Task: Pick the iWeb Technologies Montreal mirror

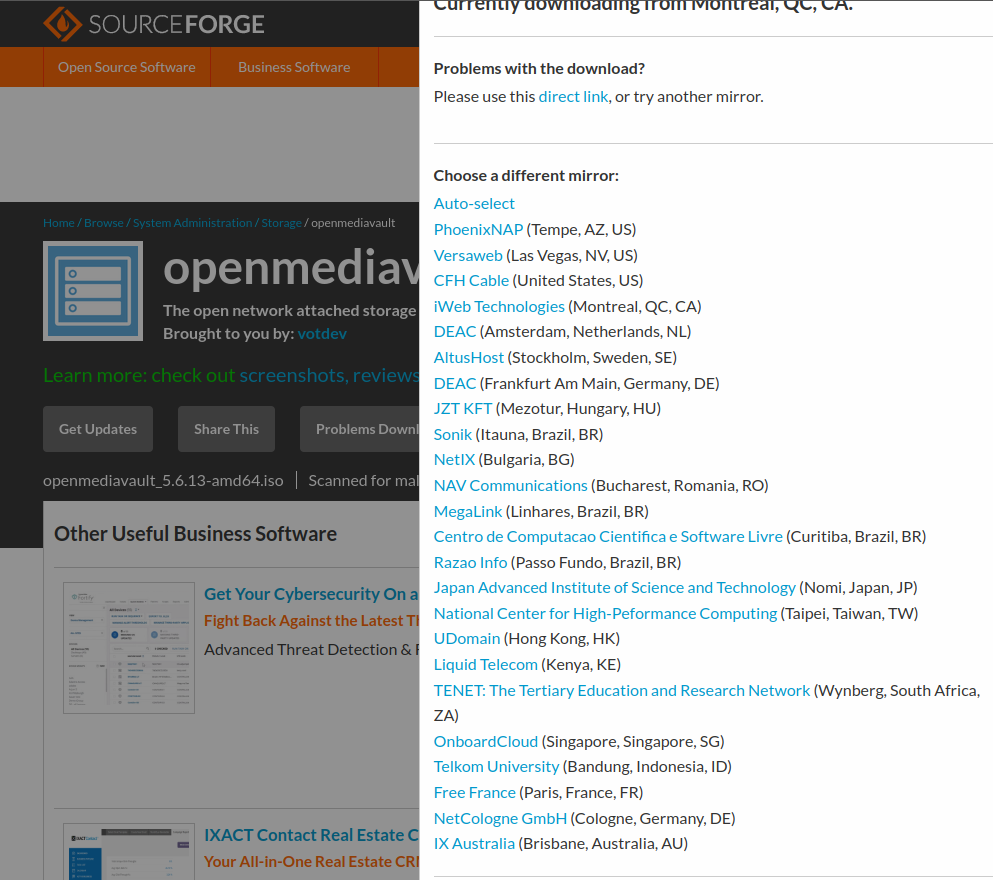Action: [499, 306]
